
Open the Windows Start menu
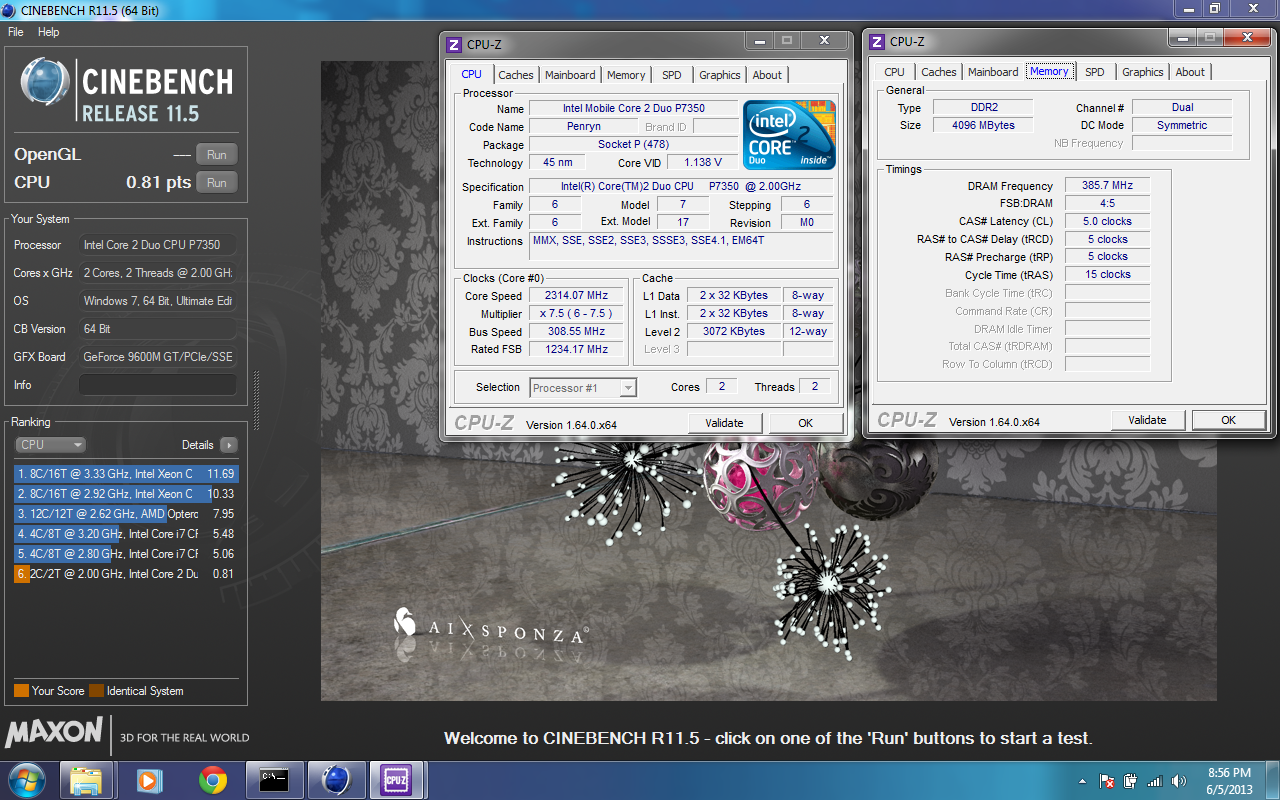tap(27, 780)
